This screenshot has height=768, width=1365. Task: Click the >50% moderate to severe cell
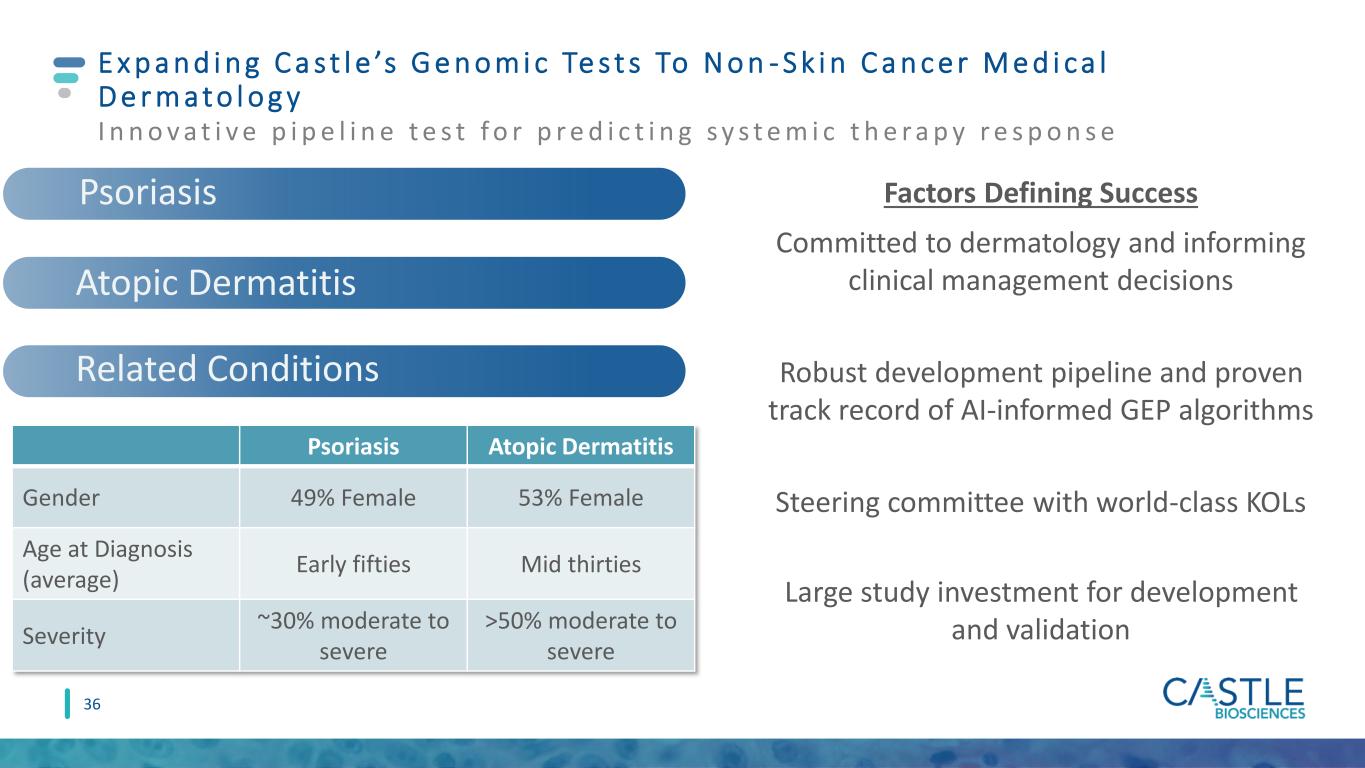580,636
